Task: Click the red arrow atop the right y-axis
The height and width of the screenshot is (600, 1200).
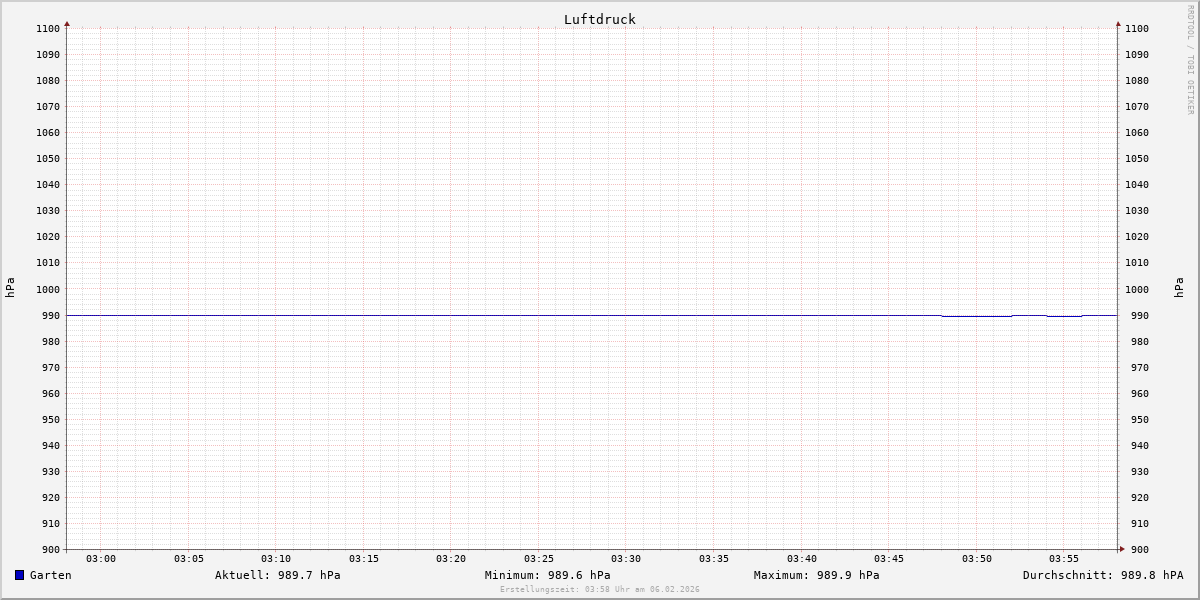Action: (1118, 23)
